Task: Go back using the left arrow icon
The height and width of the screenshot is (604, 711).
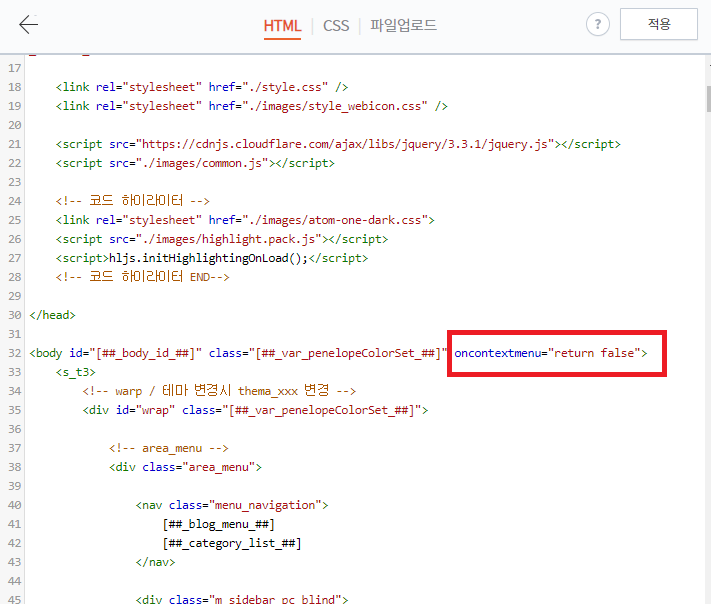Action: [28, 24]
